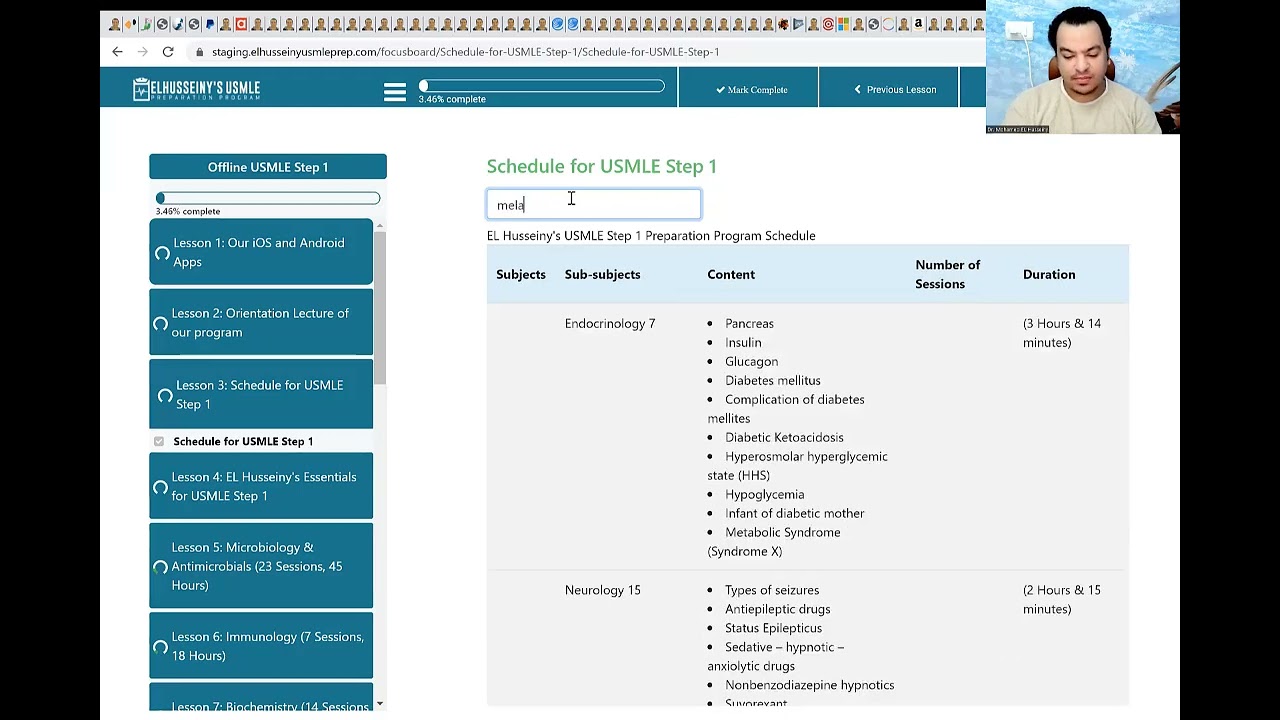This screenshot has width=1280, height=720.
Task: Open the Microsoft-logo browser tab
Action: click(x=843, y=24)
